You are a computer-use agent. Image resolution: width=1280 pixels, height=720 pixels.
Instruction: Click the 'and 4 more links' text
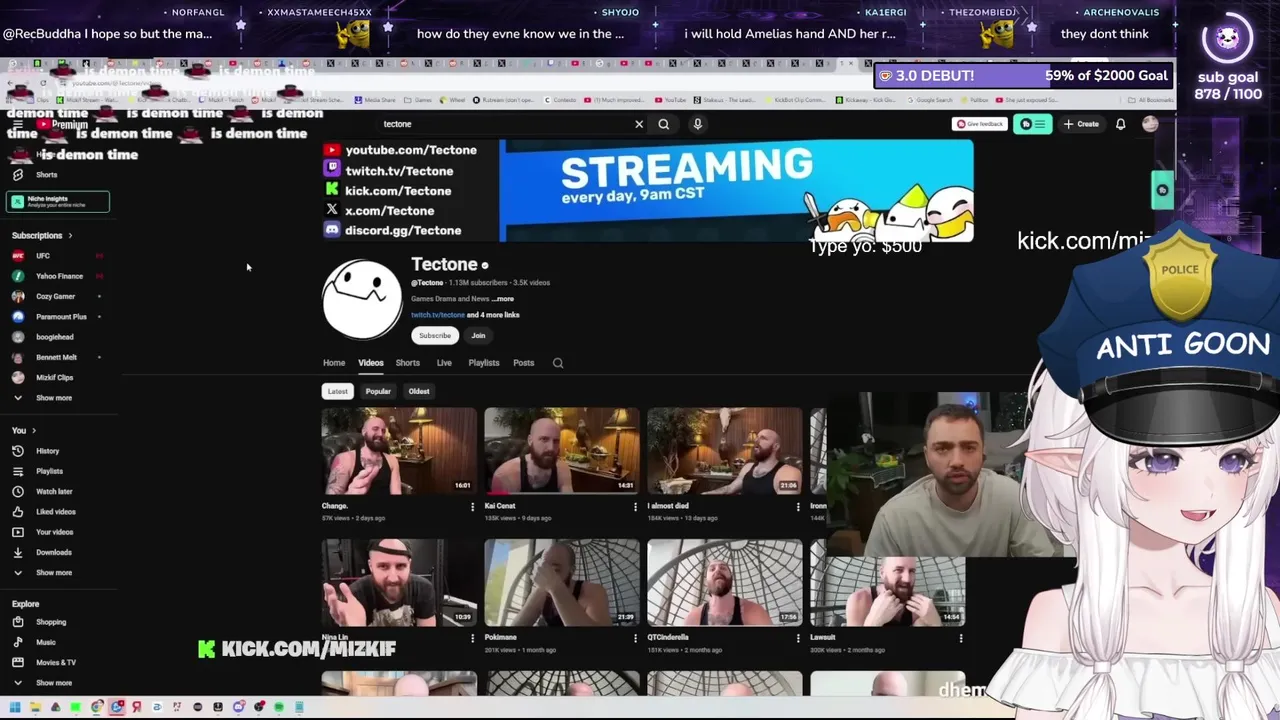(493, 315)
